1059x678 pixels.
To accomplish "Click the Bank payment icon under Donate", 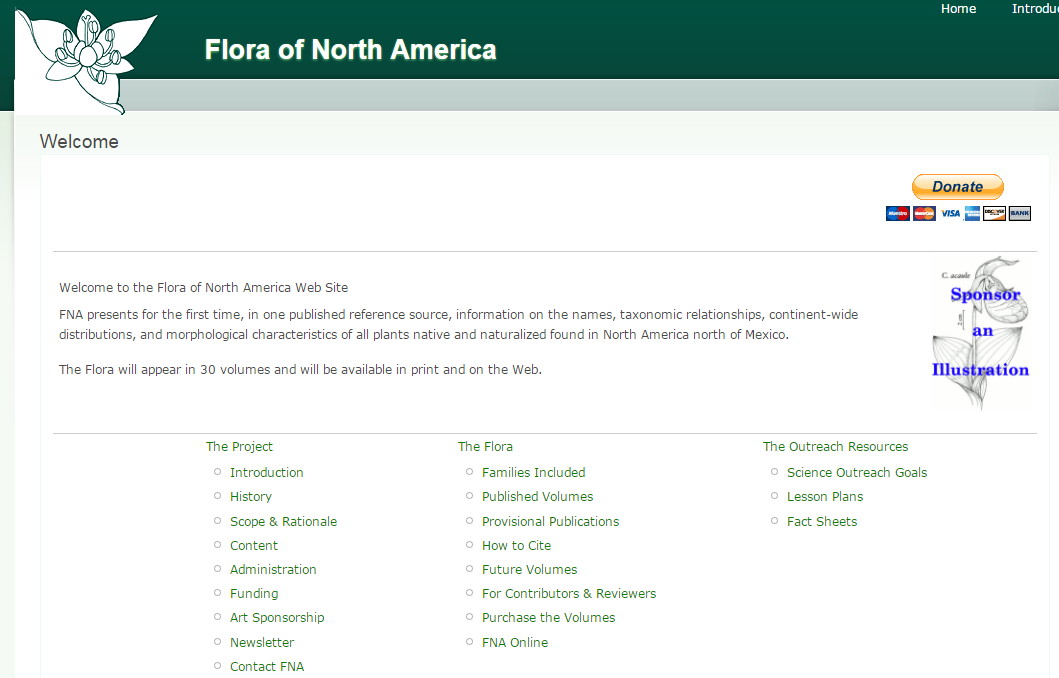I will [x=1019, y=214].
